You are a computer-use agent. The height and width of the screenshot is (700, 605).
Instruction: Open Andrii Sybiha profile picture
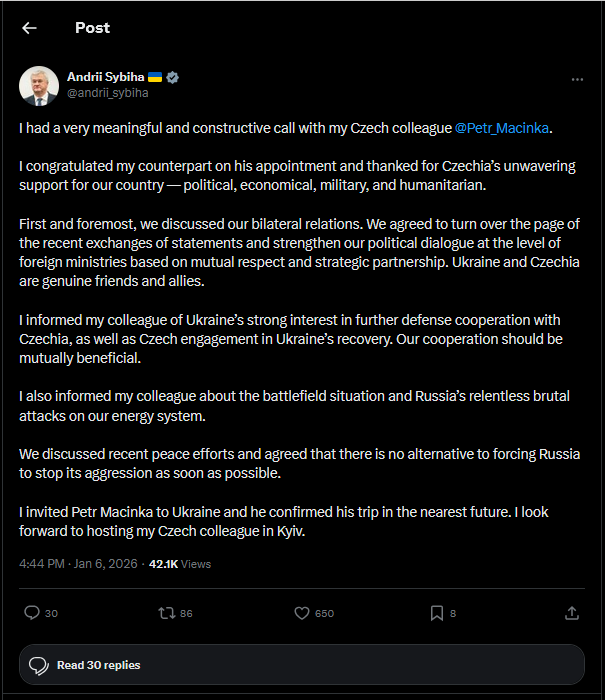(39, 85)
